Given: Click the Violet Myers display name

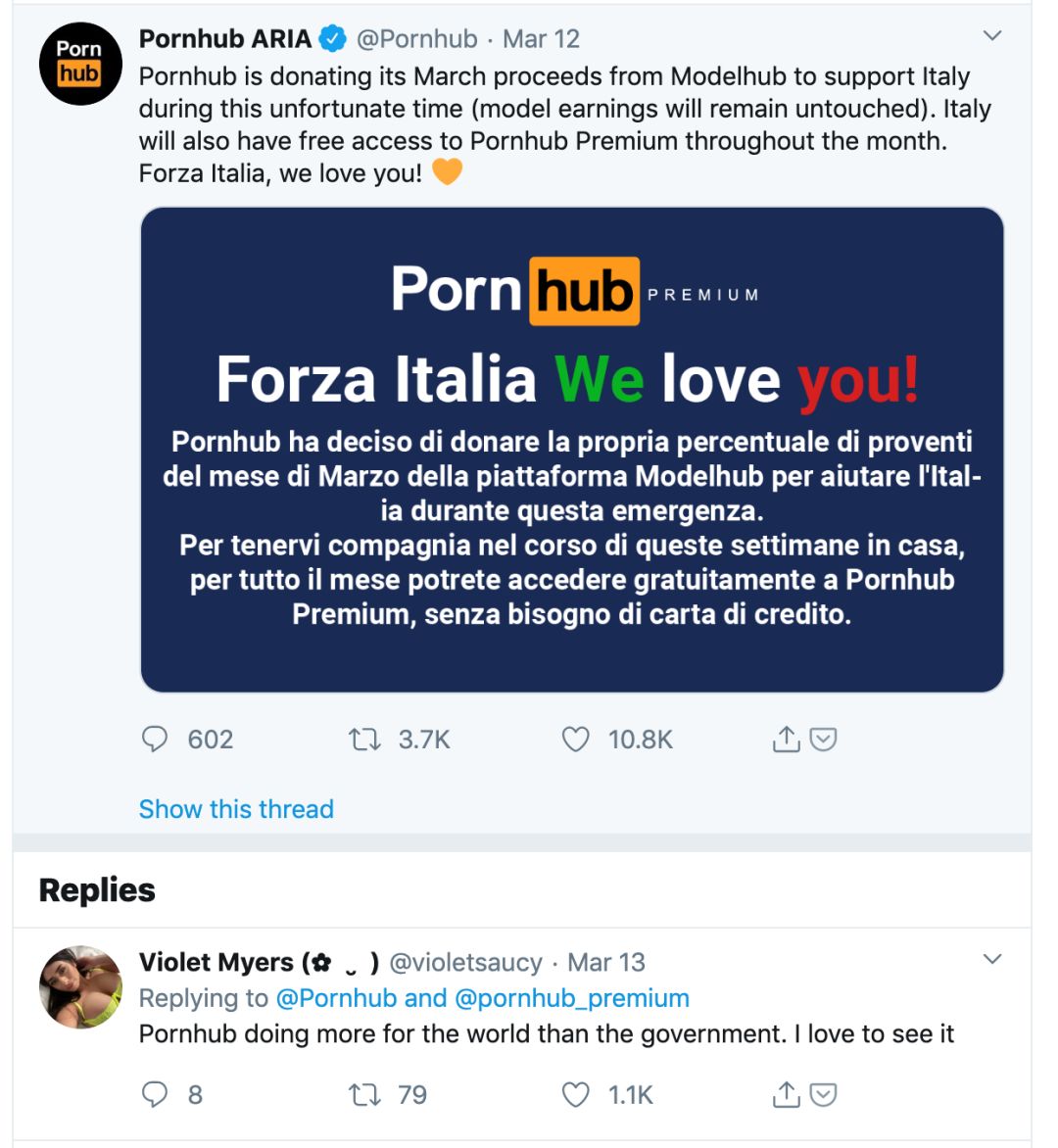Looking at the screenshot, I should pos(216,962).
